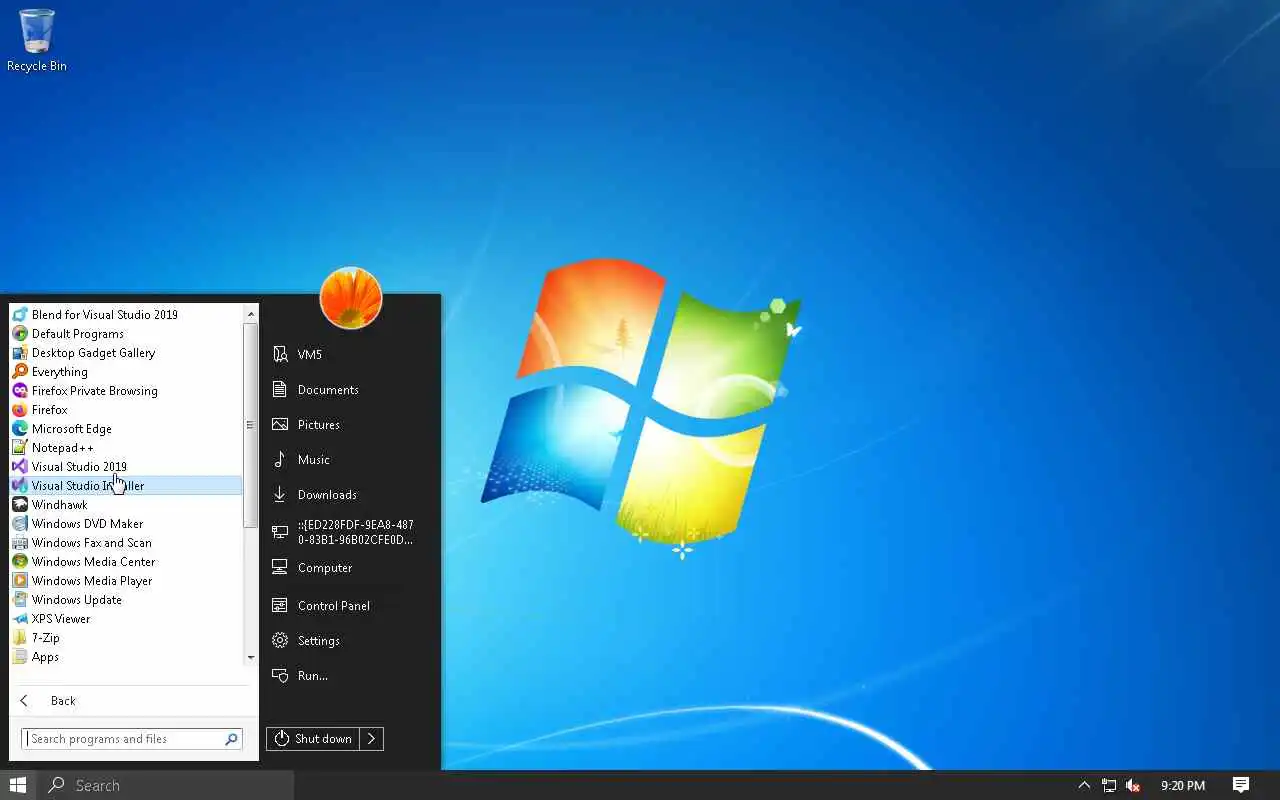
Task: Open Documents from the start menu
Action: coord(350,389)
